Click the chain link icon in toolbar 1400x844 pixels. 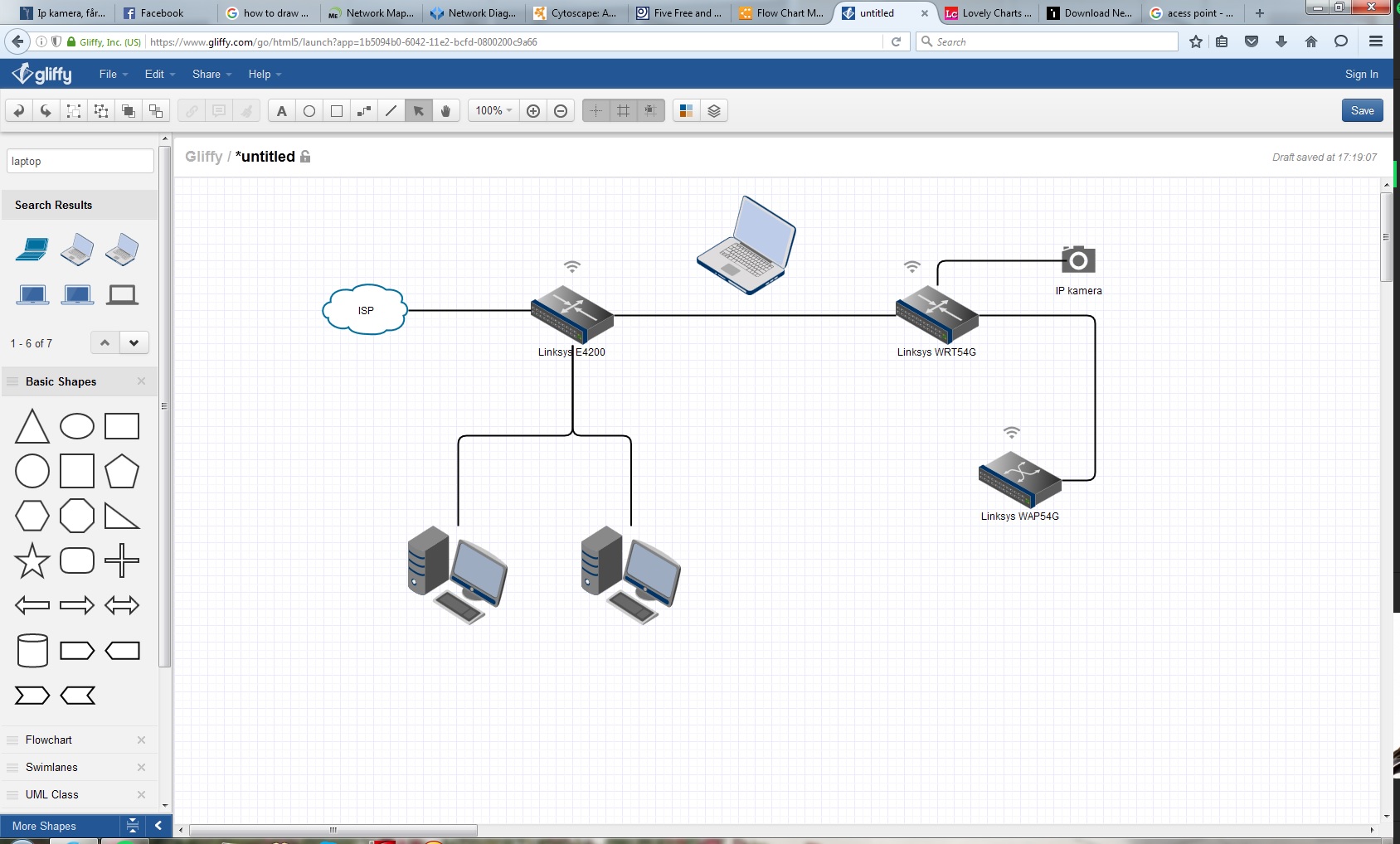[x=192, y=110]
